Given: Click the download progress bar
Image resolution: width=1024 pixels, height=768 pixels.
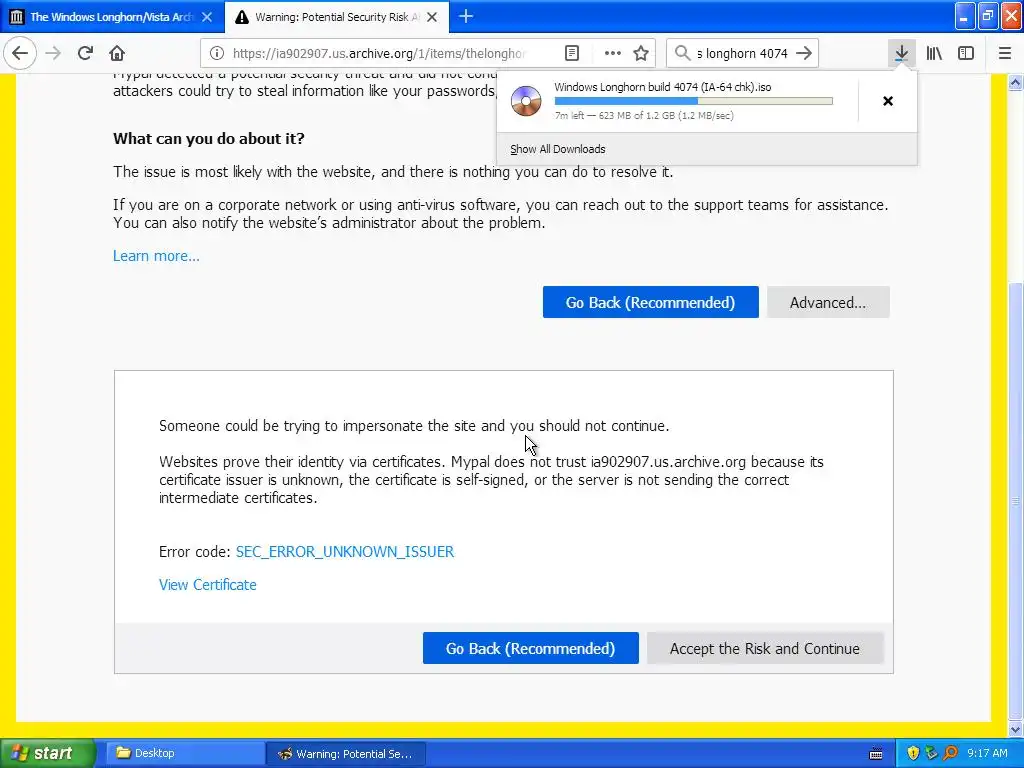Looking at the screenshot, I should (x=694, y=101).
